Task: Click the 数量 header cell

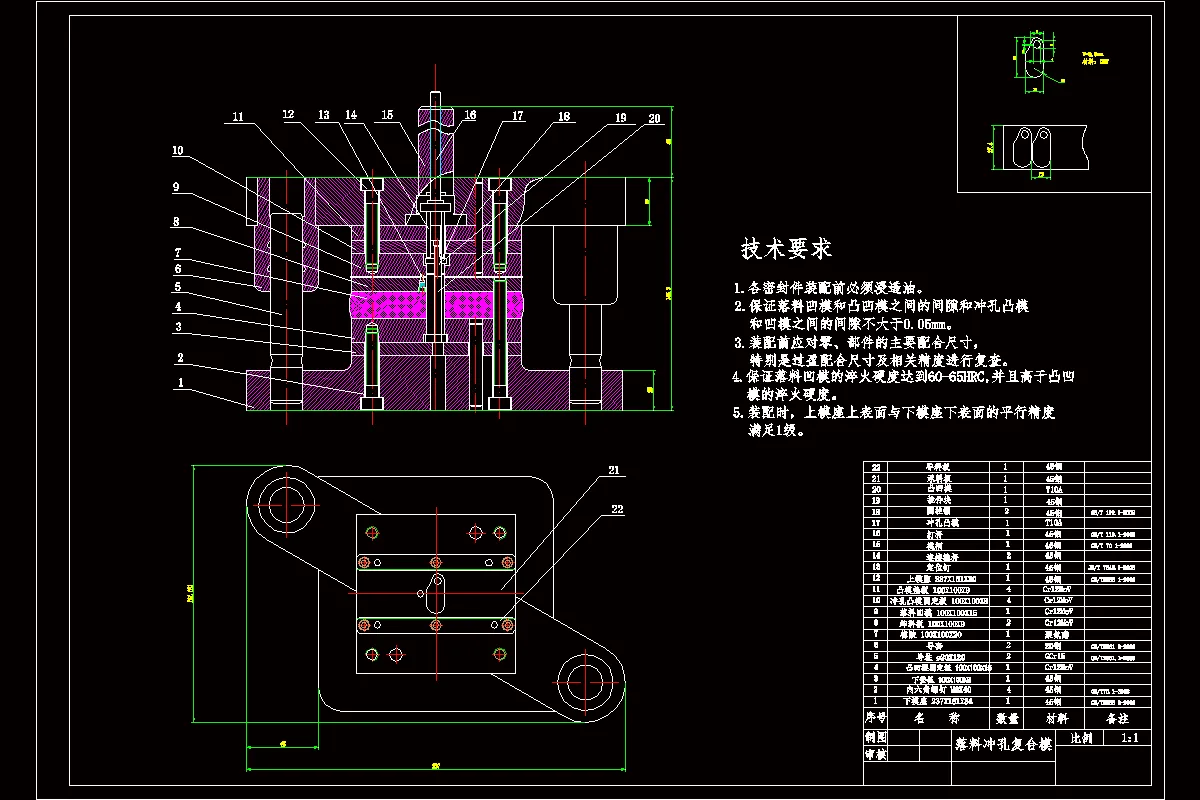Action: [x=1006, y=717]
